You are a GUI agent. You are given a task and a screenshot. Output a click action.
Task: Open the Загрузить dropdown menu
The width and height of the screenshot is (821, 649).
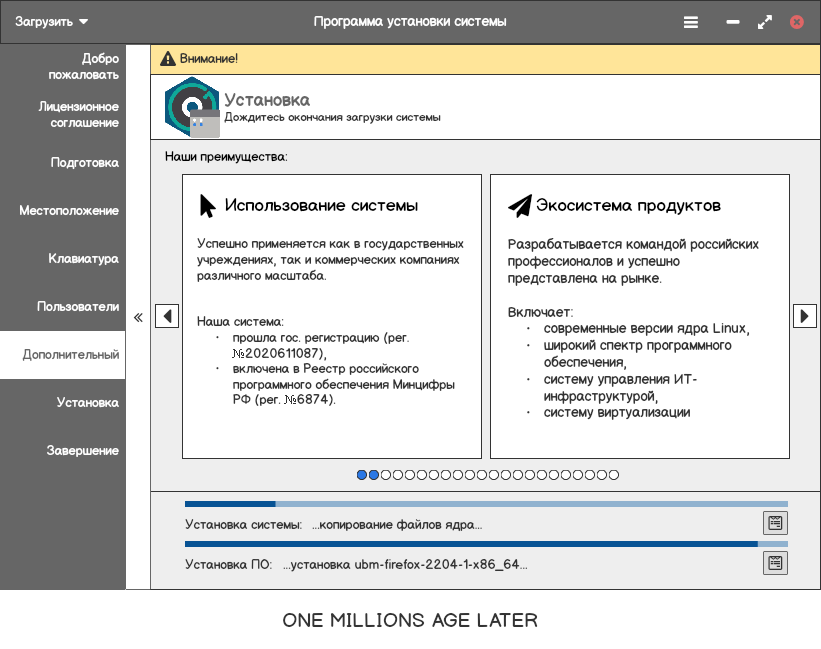pyautogui.click(x=52, y=21)
